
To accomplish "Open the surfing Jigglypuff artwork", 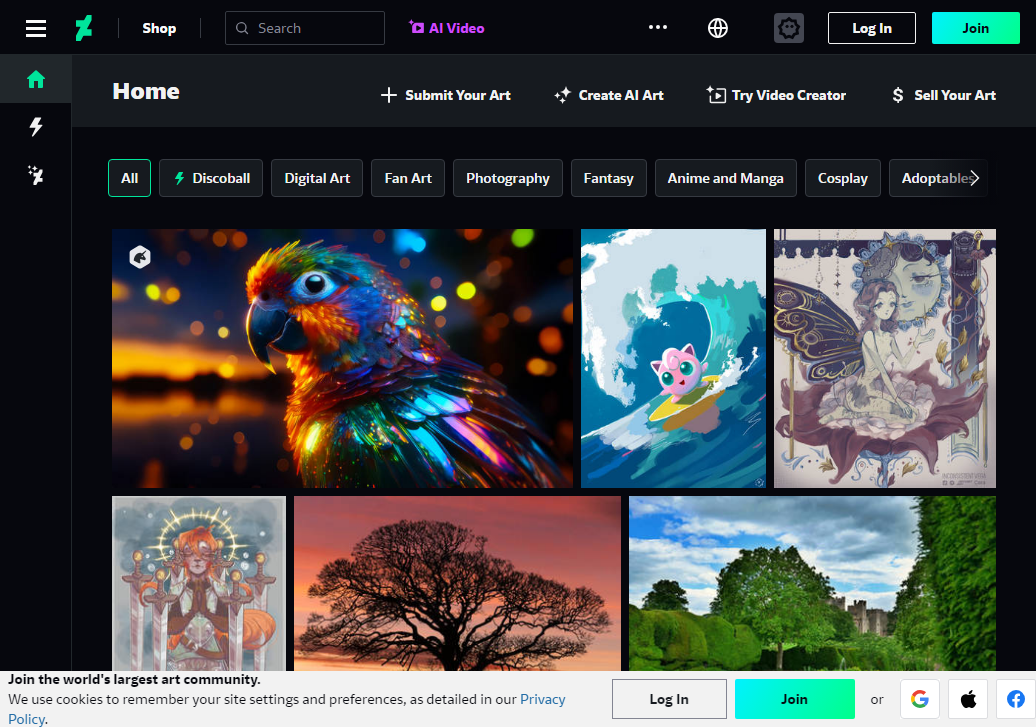I will tap(673, 358).
